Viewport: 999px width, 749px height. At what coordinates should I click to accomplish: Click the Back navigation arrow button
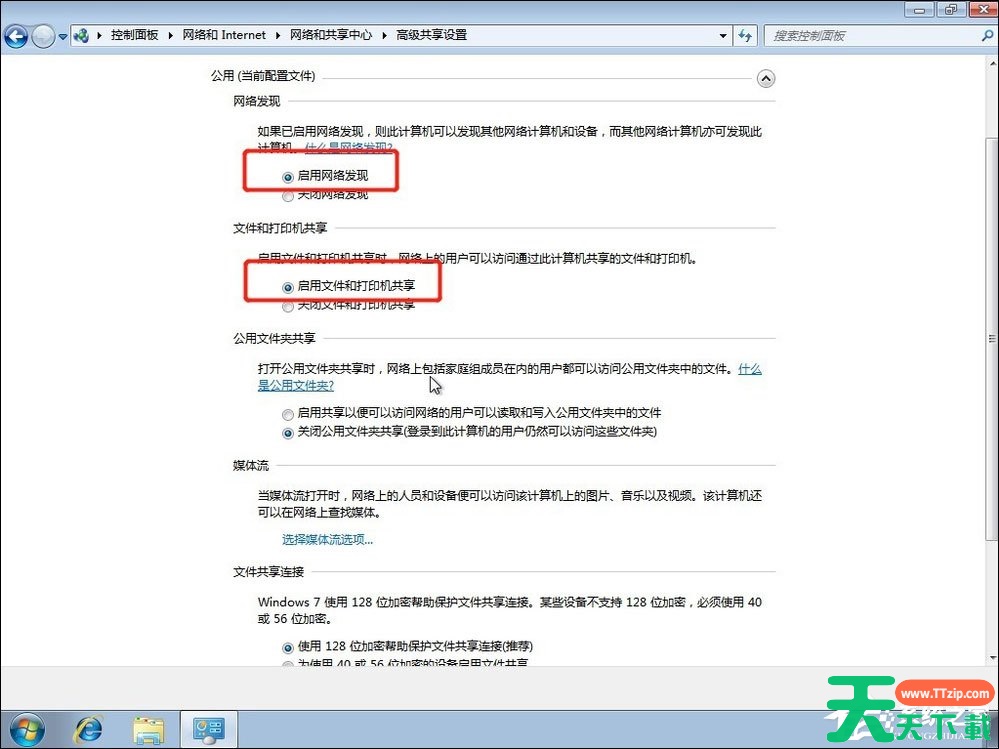click(16, 36)
